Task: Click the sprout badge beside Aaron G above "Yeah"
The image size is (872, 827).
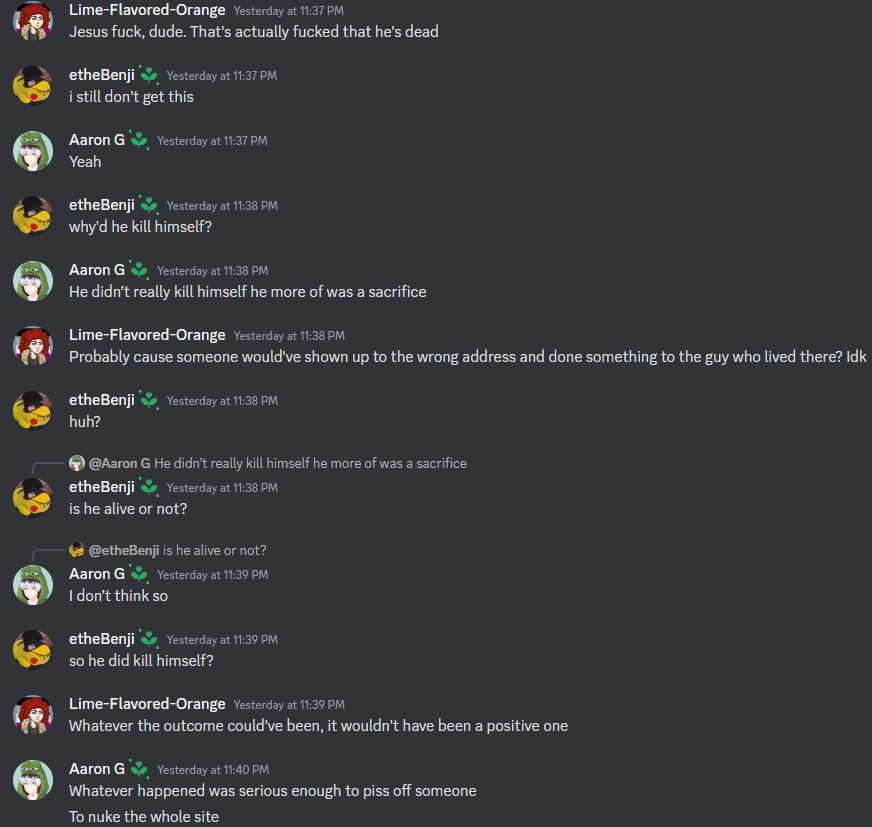Action: pyautogui.click(x=139, y=140)
